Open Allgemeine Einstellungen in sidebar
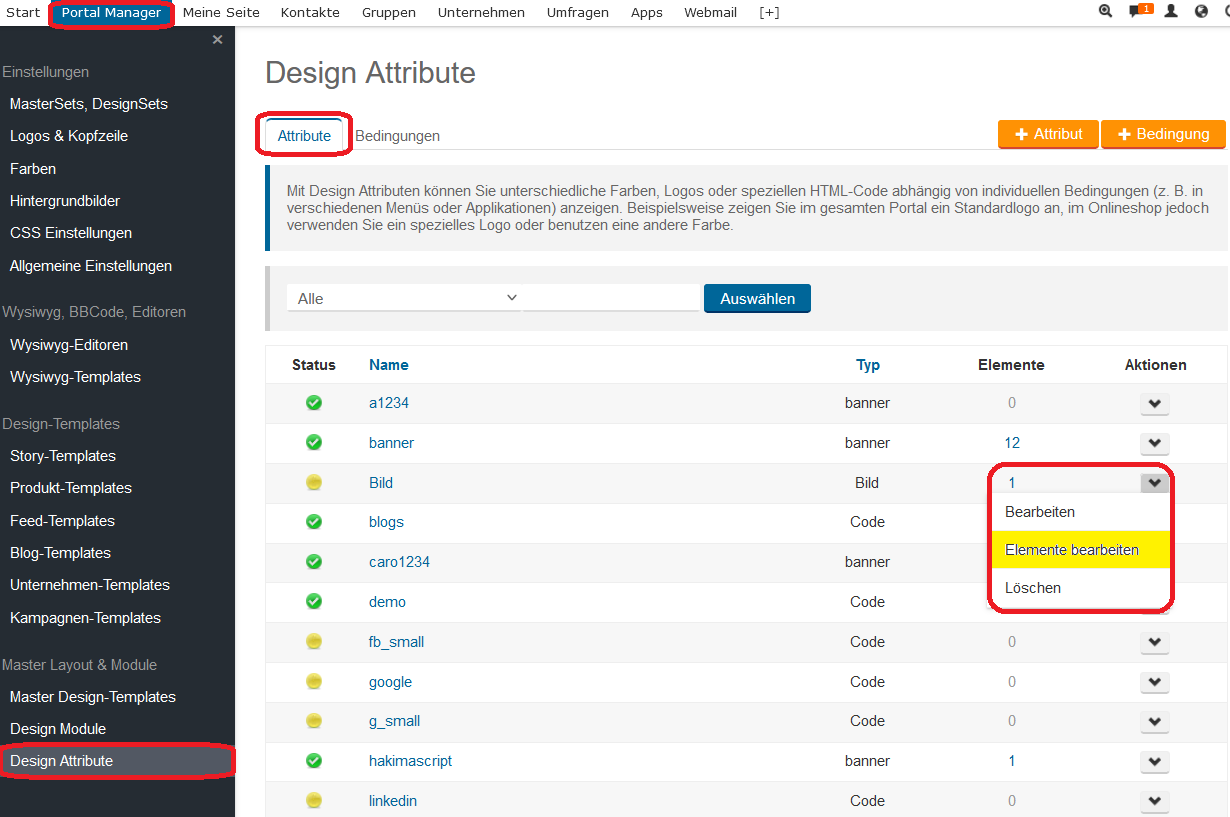 (x=91, y=266)
